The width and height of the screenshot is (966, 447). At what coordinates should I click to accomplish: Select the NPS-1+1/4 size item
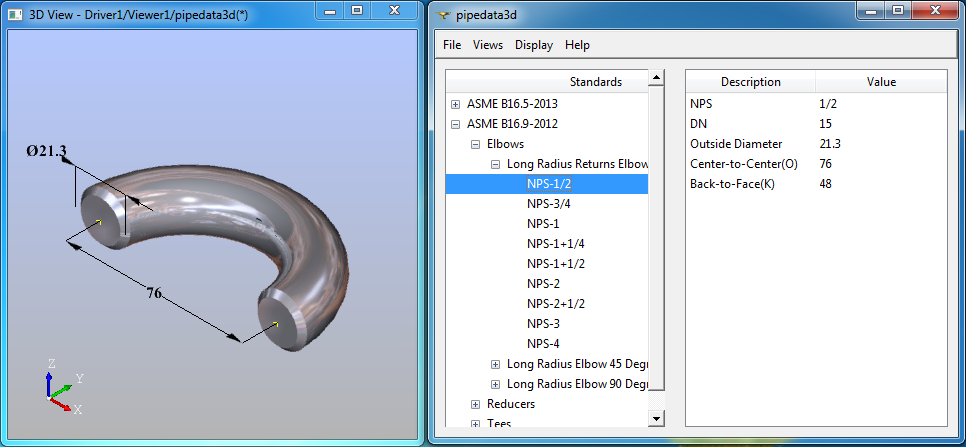click(555, 244)
